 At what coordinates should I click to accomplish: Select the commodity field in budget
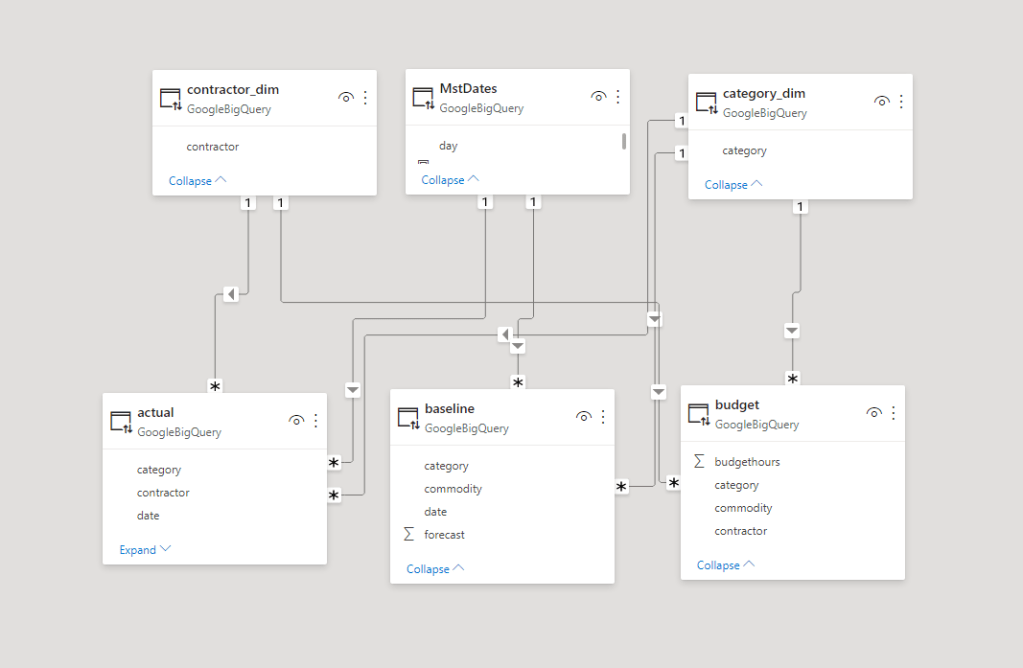click(743, 507)
